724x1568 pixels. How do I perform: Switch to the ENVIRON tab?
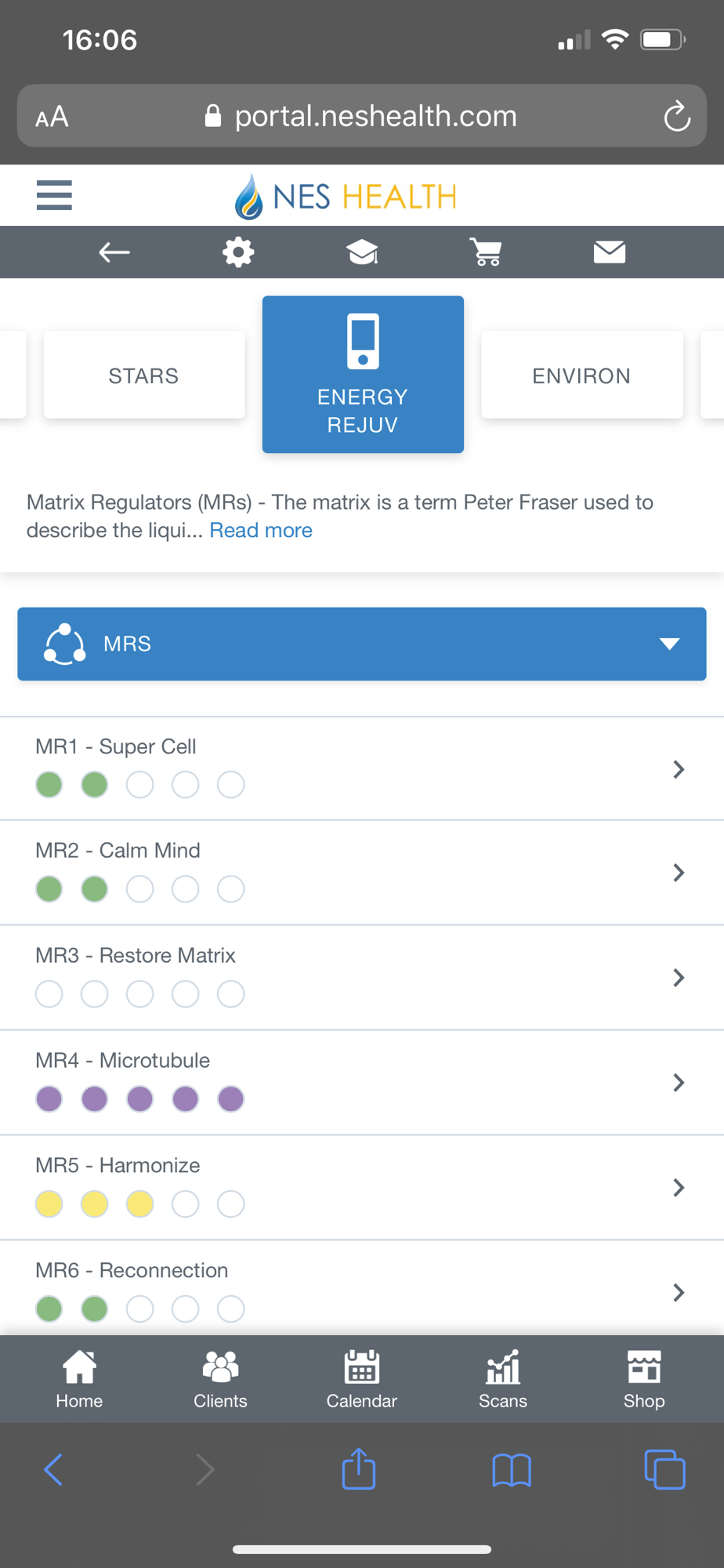click(x=581, y=376)
